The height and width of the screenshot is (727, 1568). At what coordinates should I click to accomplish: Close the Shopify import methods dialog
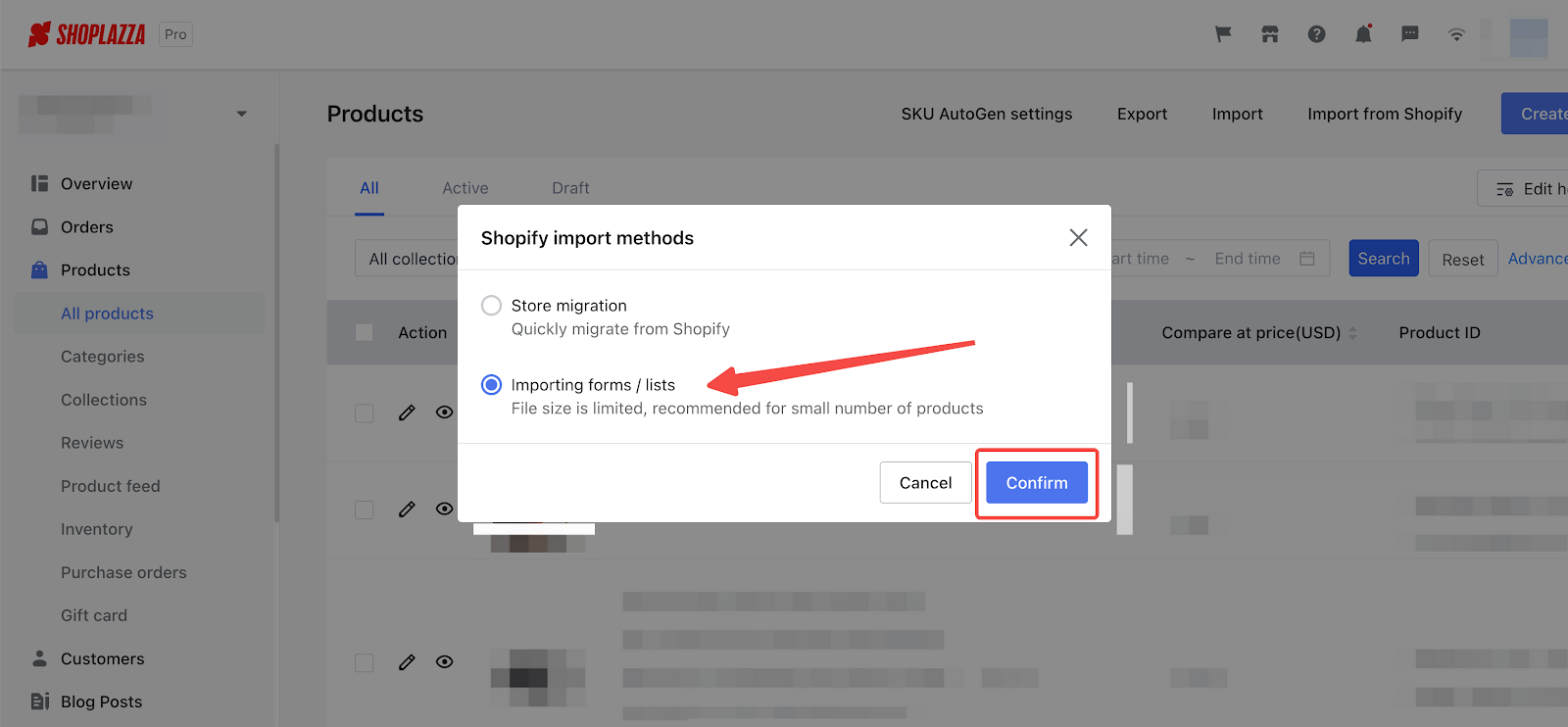tap(1078, 237)
